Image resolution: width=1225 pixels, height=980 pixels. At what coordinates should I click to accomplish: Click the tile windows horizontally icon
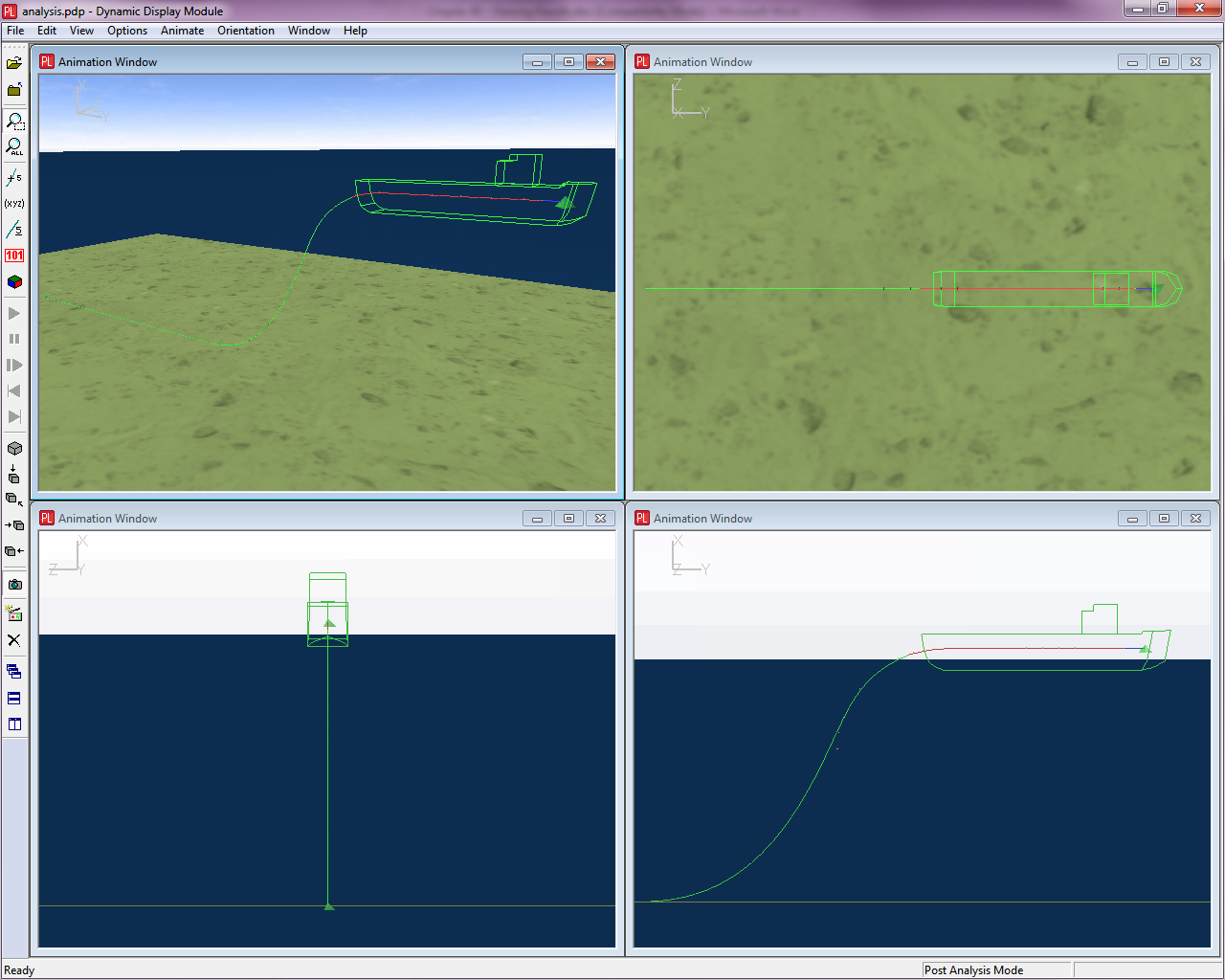click(14, 699)
